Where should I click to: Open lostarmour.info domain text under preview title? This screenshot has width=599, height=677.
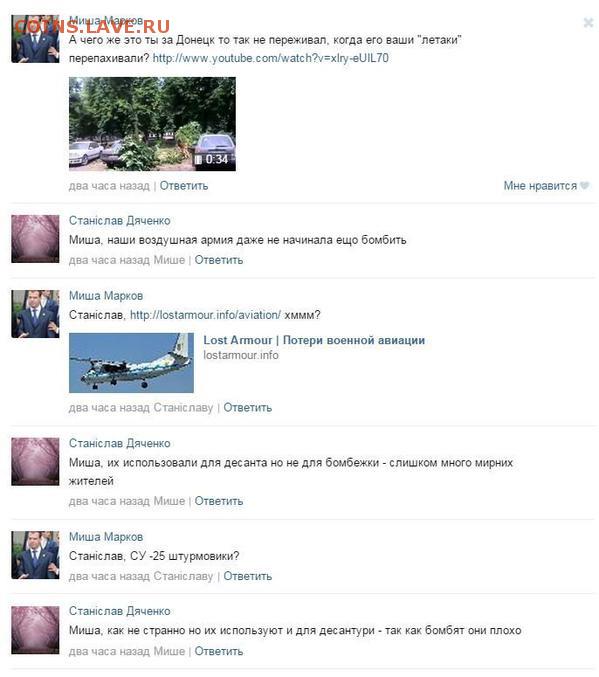[x=241, y=355]
